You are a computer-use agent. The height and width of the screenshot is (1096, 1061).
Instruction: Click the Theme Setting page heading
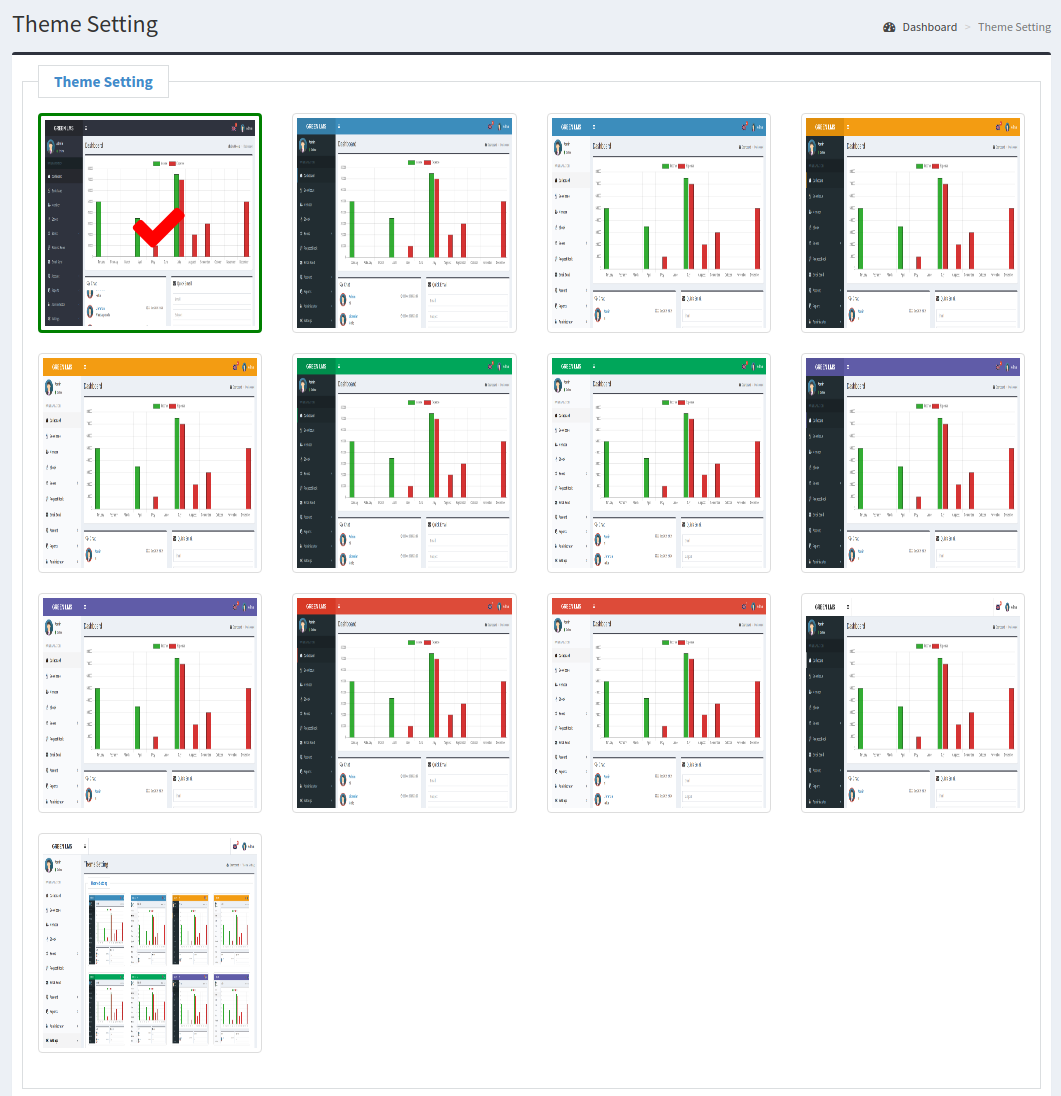pos(85,24)
